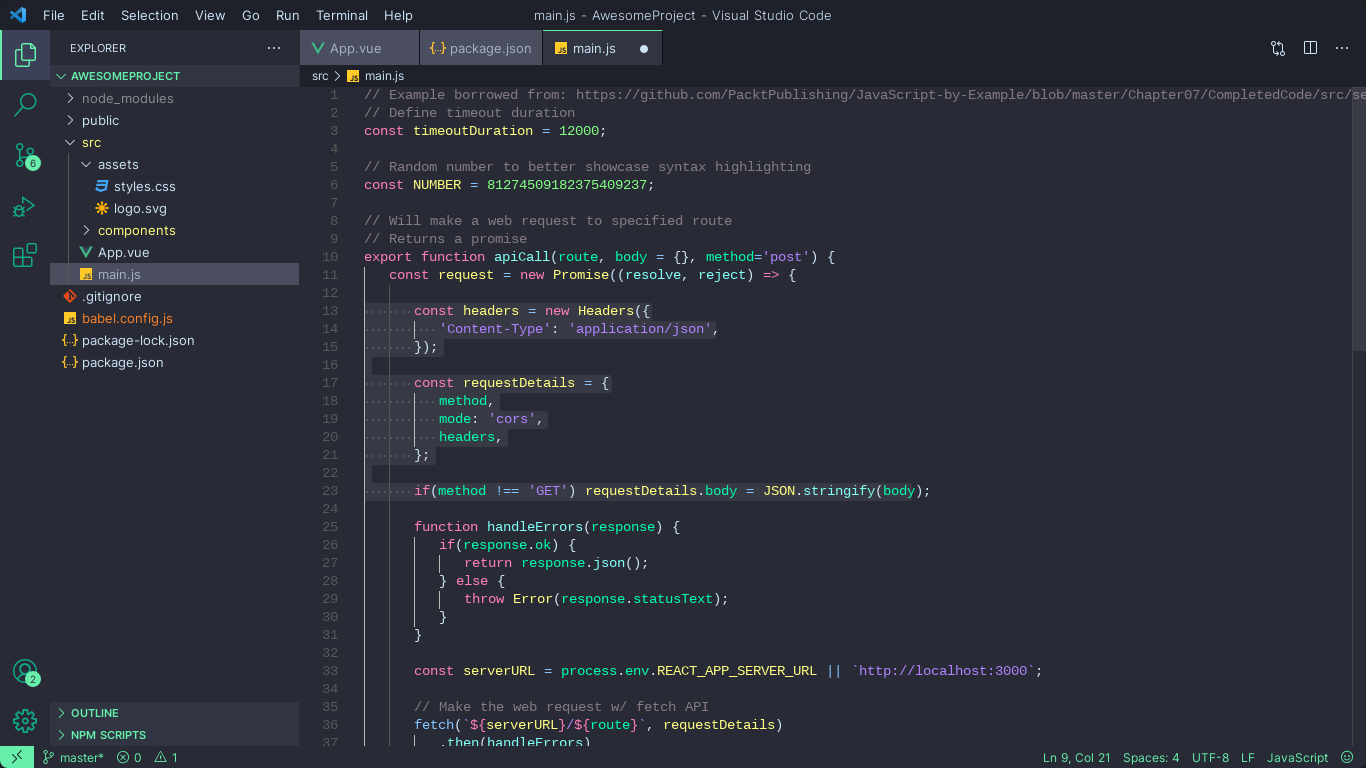Image resolution: width=1366 pixels, height=768 pixels.
Task: Click the feedback smiley icon in status bar
Action: [1346, 757]
